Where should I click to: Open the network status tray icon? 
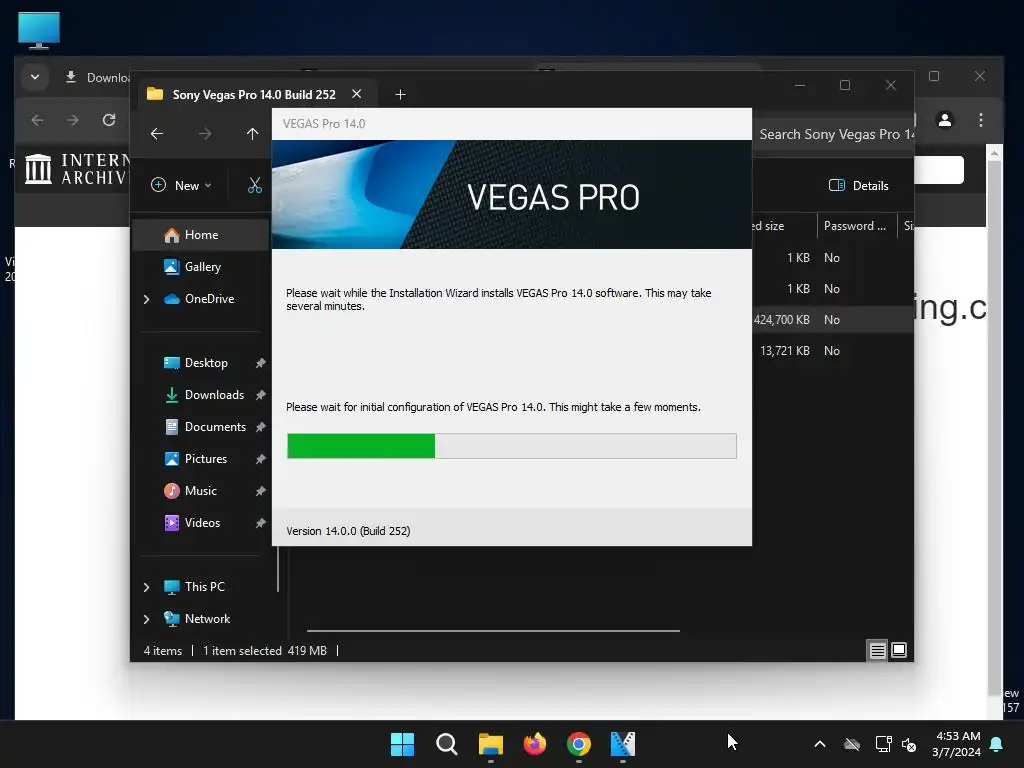click(x=884, y=744)
